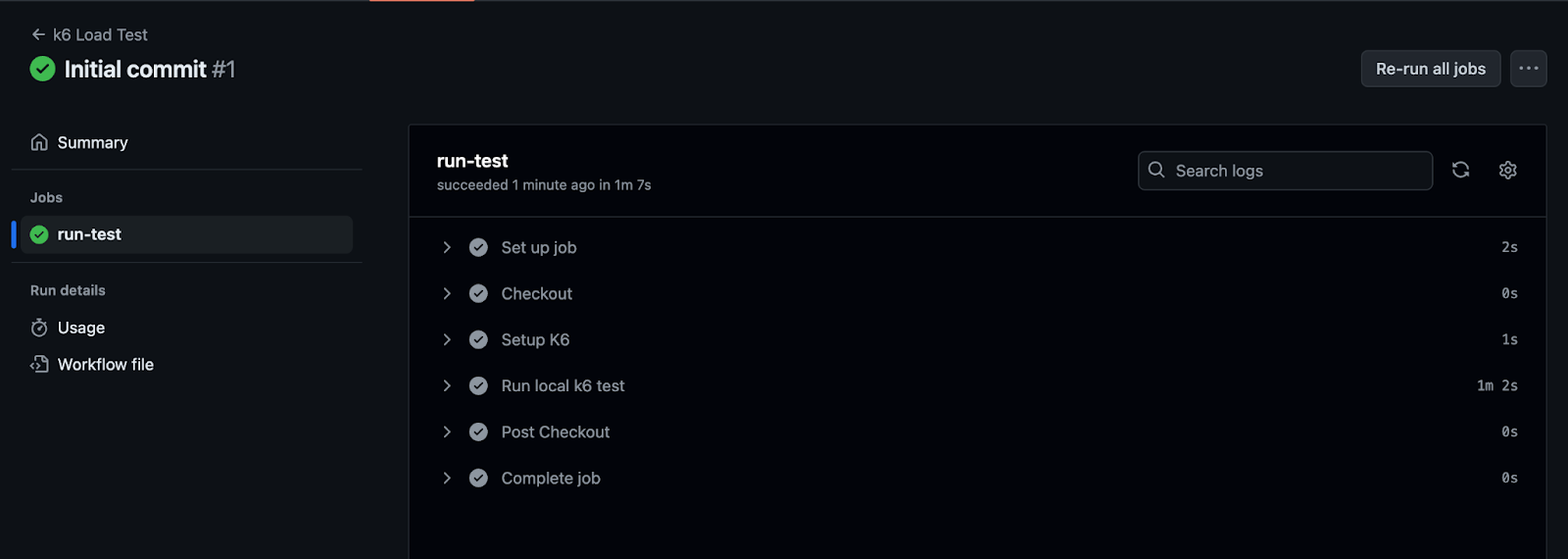The width and height of the screenshot is (1568, 559).
Task: Open the log settings gear
Action: [x=1507, y=170]
